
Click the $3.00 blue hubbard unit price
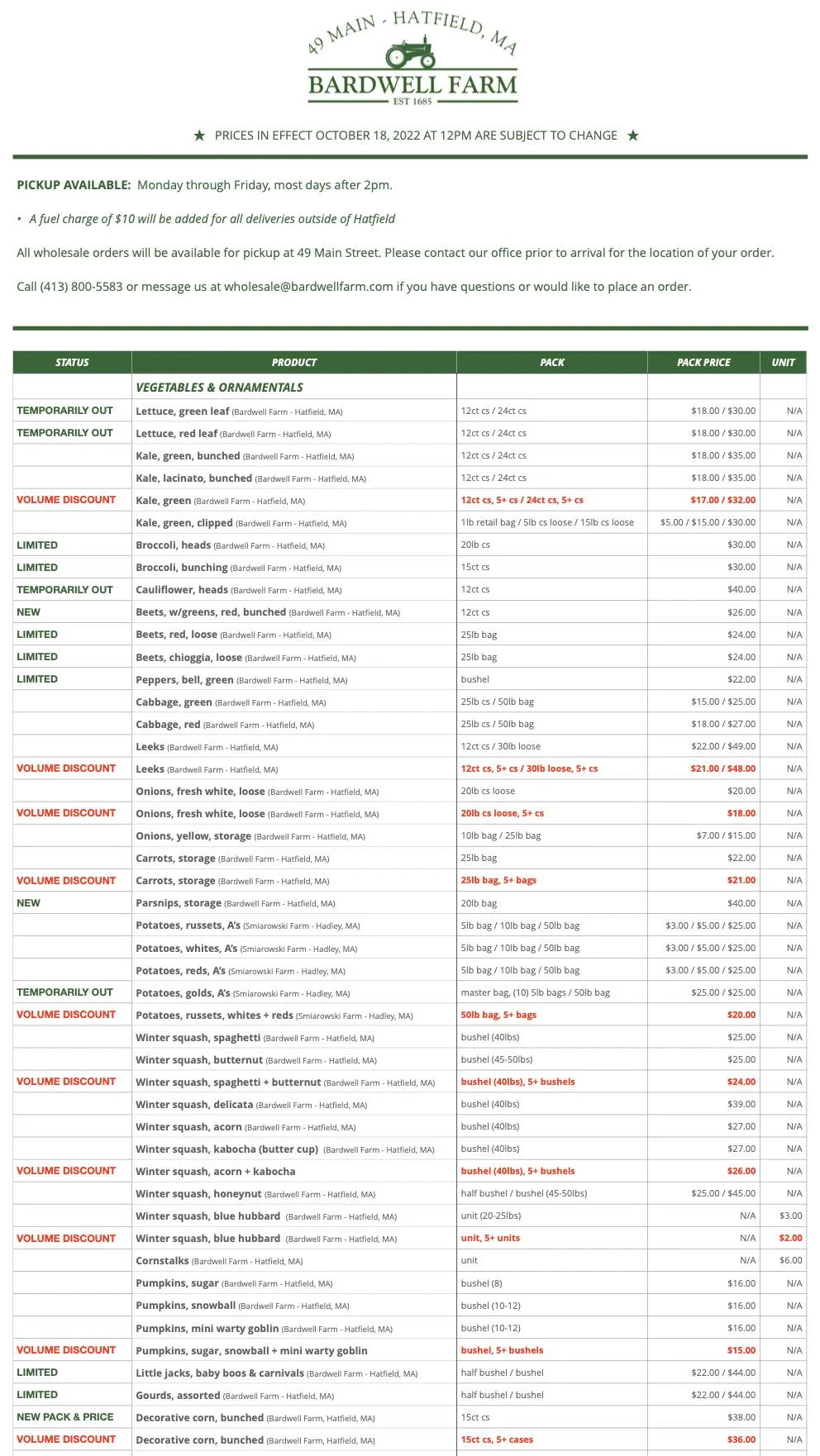click(x=790, y=1216)
